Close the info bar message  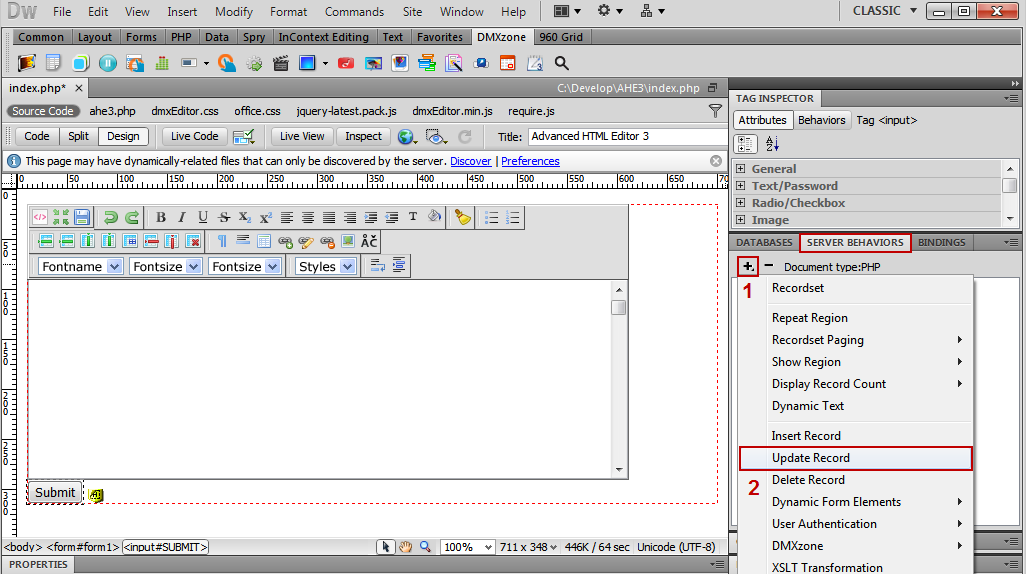point(716,161)
